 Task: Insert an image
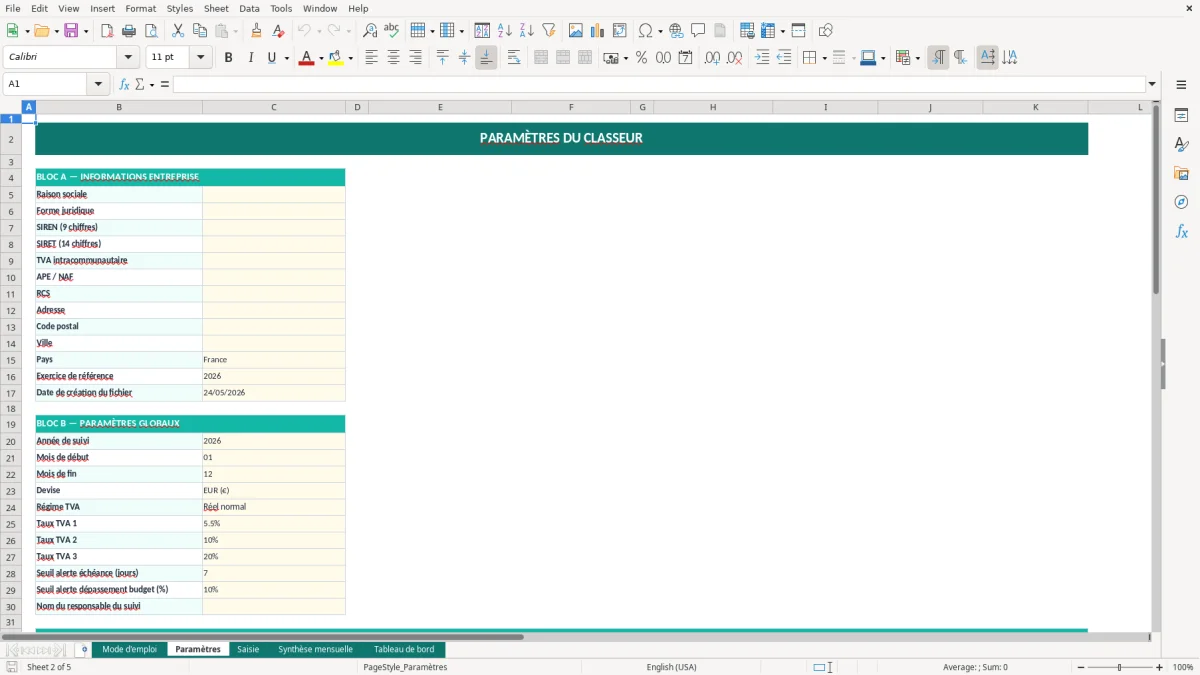[576, 31]
